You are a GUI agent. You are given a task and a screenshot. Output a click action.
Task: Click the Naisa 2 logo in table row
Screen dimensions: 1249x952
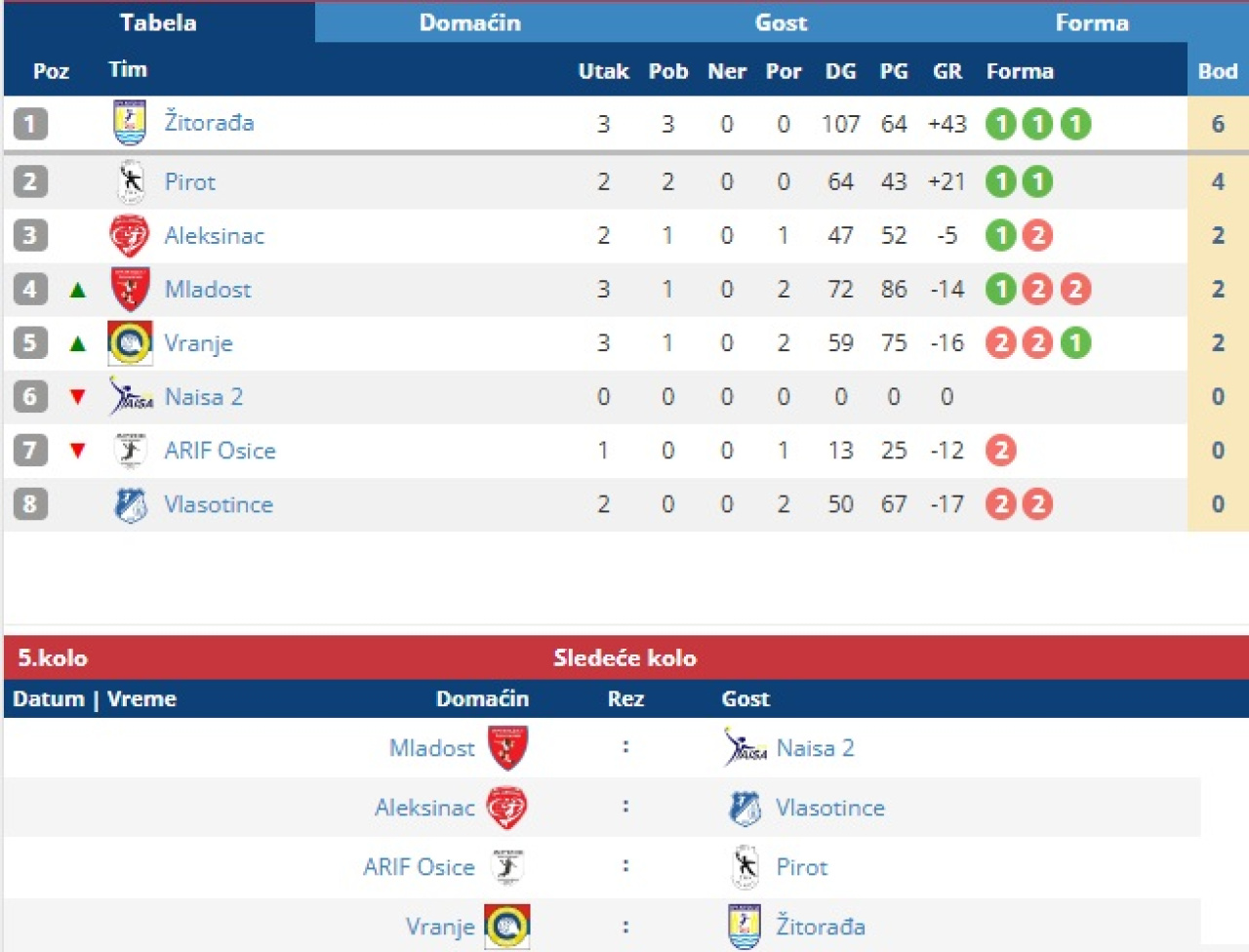(131, 397)
